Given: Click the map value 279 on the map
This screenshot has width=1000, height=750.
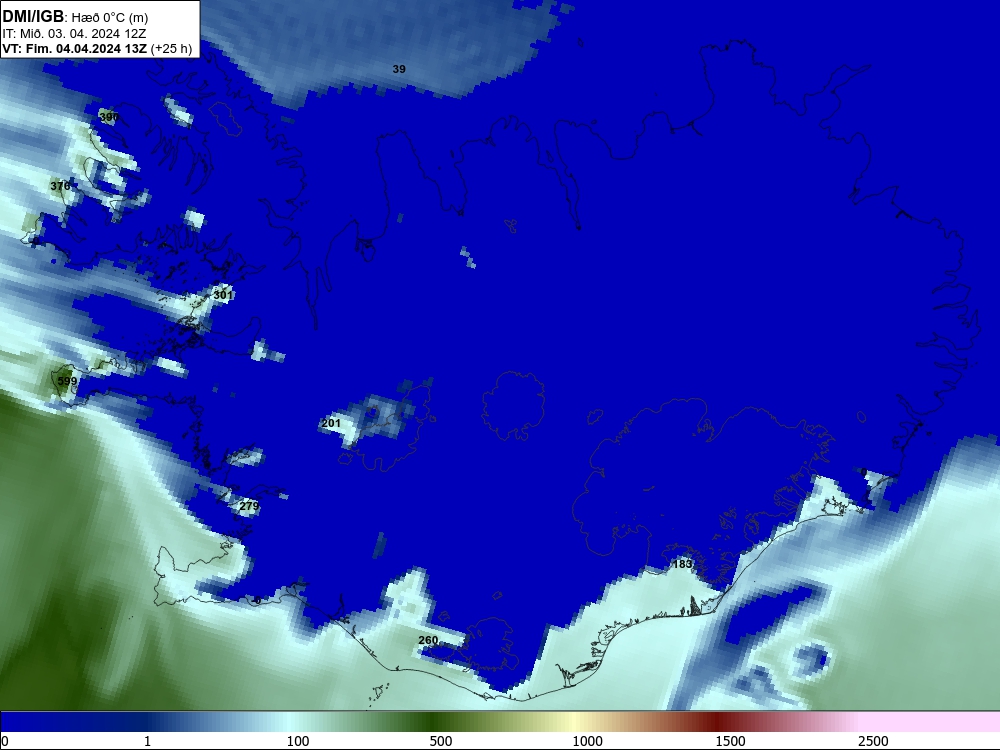Looking at the screenshot, I should pyautogui.click(x=249, y=506).
